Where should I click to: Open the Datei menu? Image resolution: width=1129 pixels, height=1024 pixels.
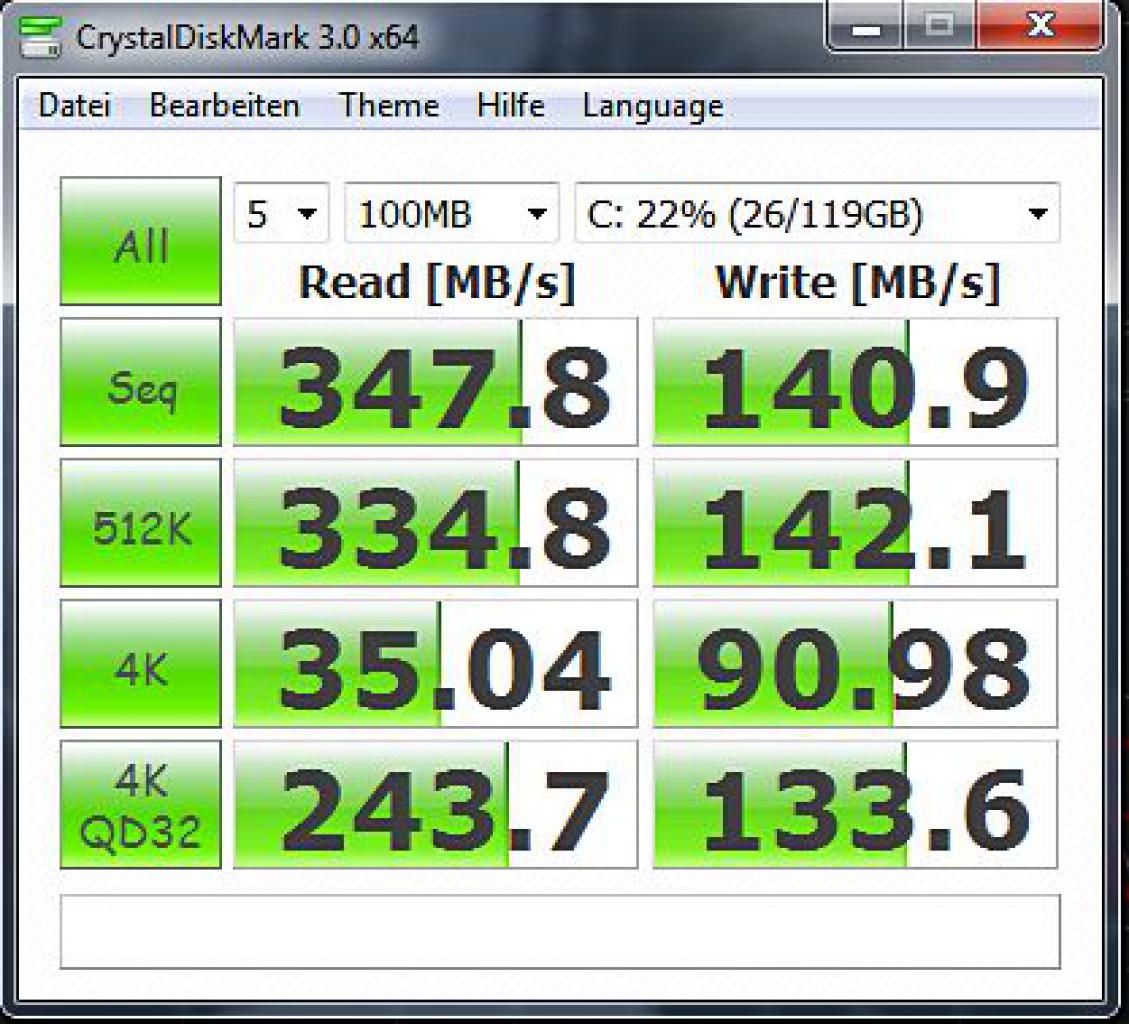click(74, 106)
